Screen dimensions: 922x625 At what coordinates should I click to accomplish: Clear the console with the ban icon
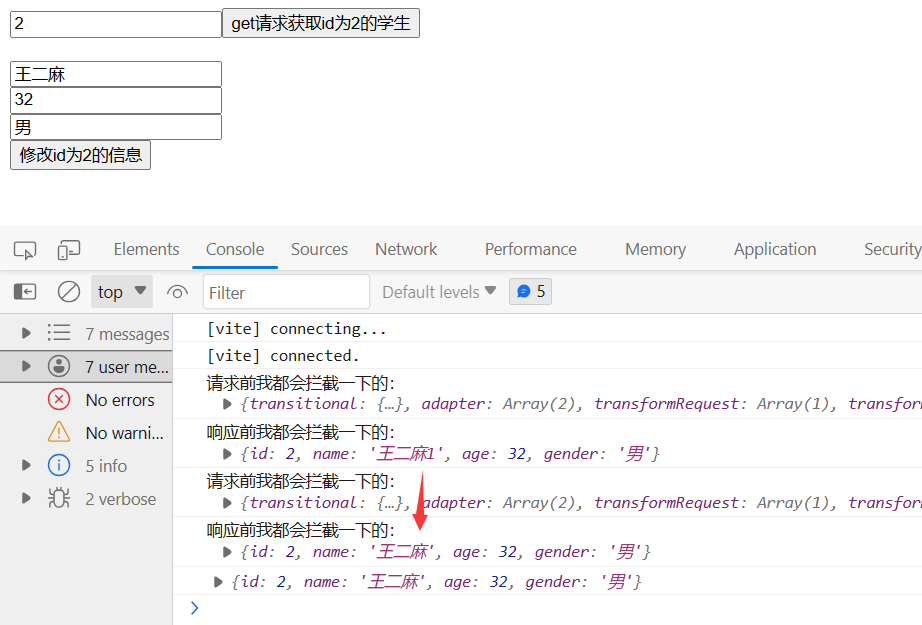pyautogui.click(x=69, y=292)
